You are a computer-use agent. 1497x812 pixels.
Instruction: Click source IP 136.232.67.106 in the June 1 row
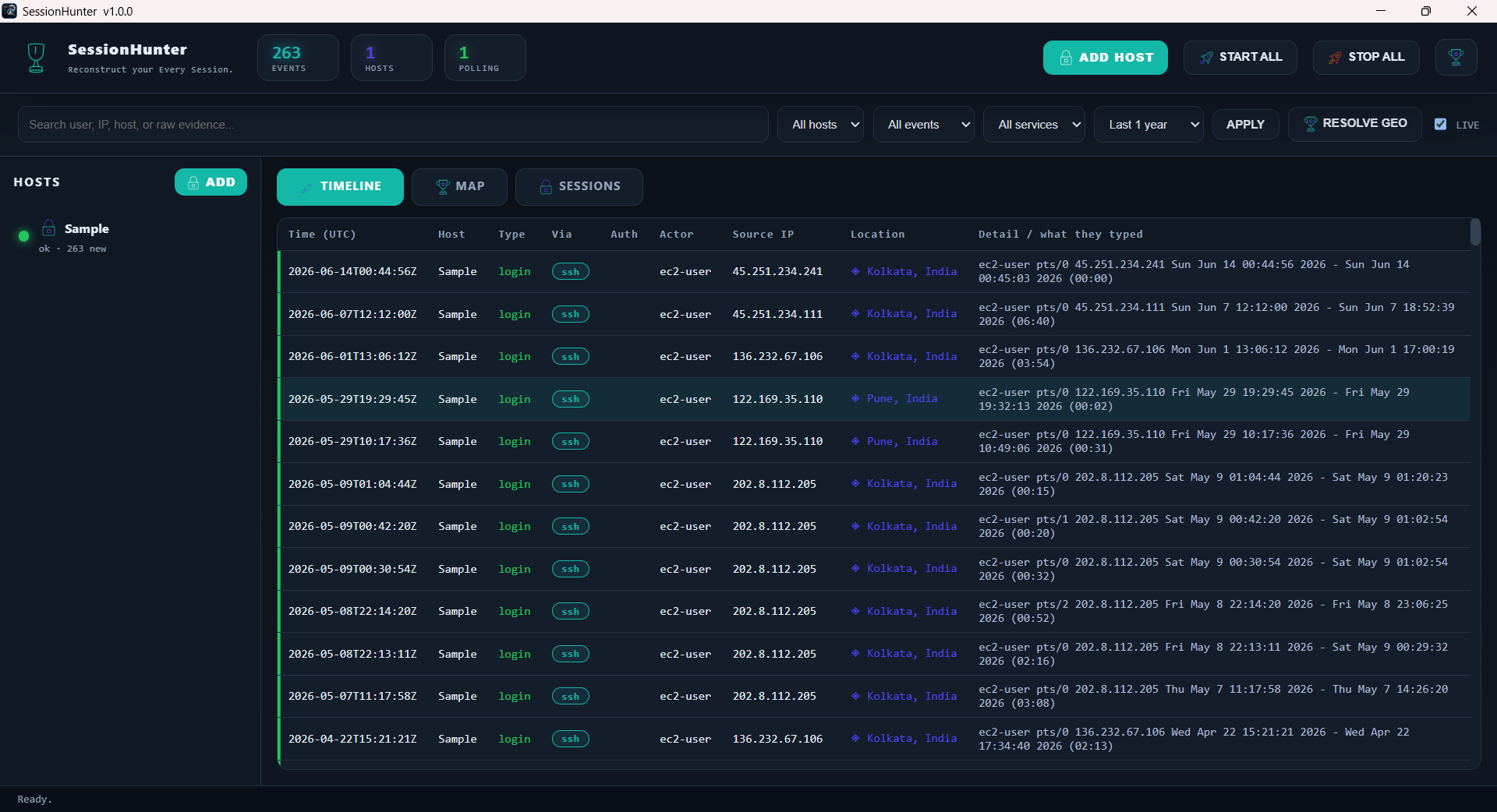(777, 357)
